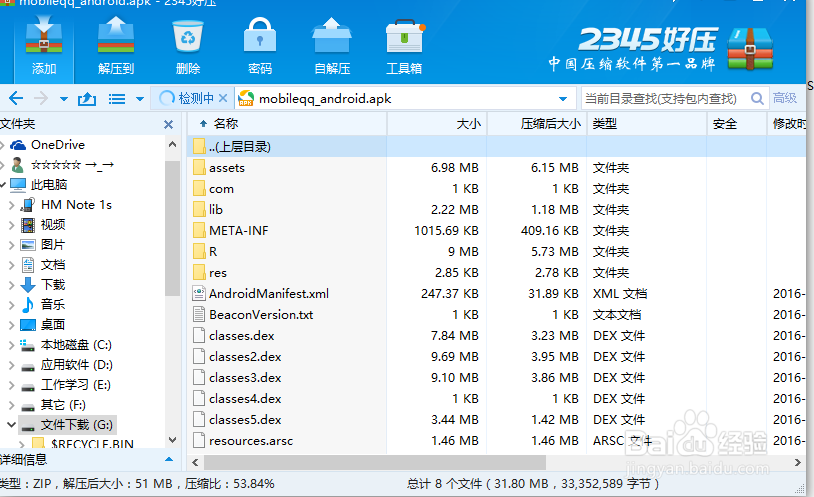
Task: Click horizontal scrollbar left arrow
Action: coord(195,462)
